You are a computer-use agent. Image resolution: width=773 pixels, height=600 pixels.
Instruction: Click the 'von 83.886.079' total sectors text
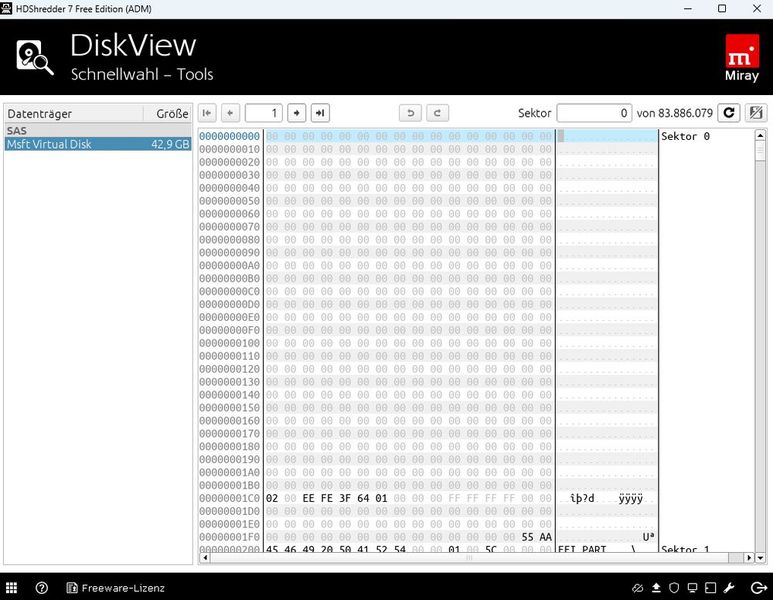[674, 113]
